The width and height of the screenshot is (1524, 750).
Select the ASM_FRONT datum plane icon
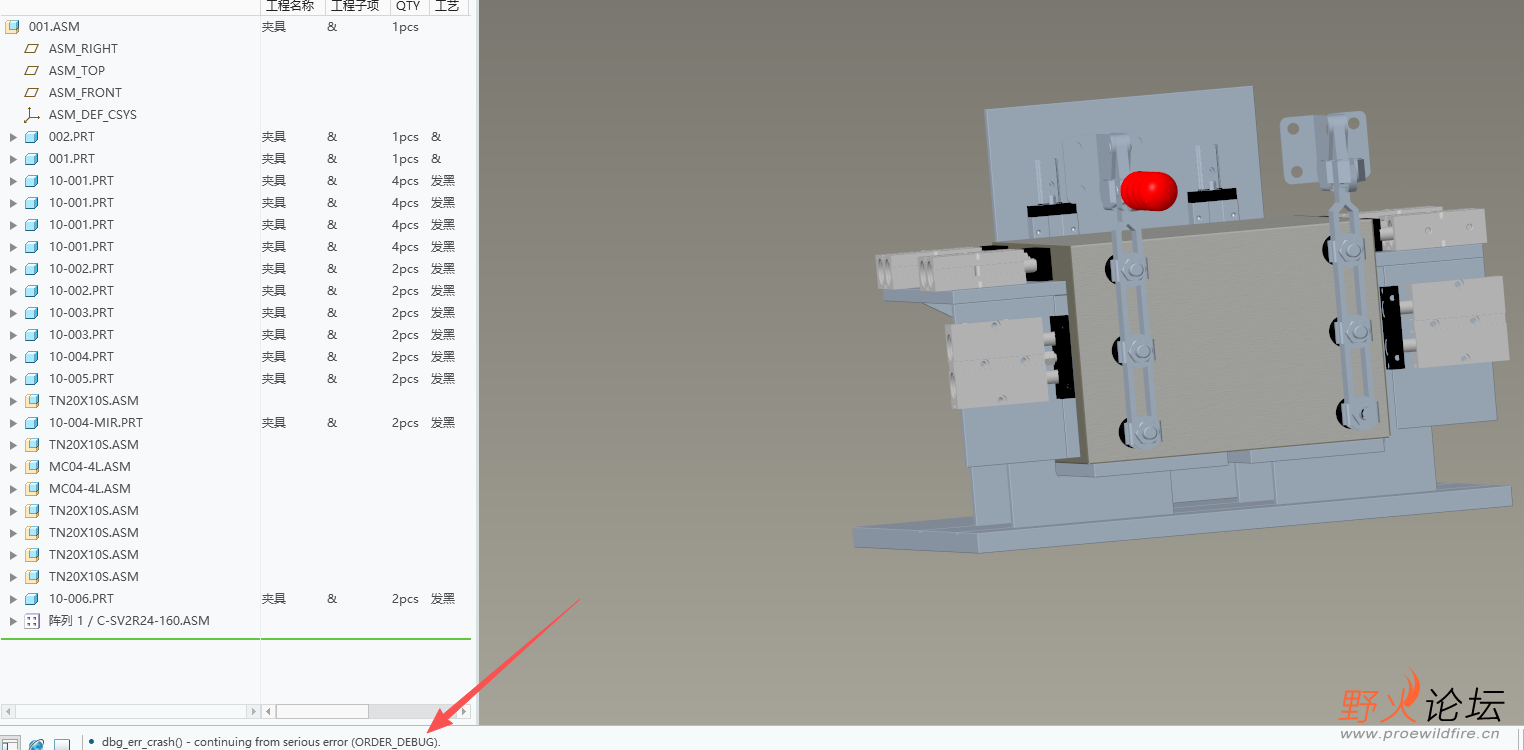(31, 93)
